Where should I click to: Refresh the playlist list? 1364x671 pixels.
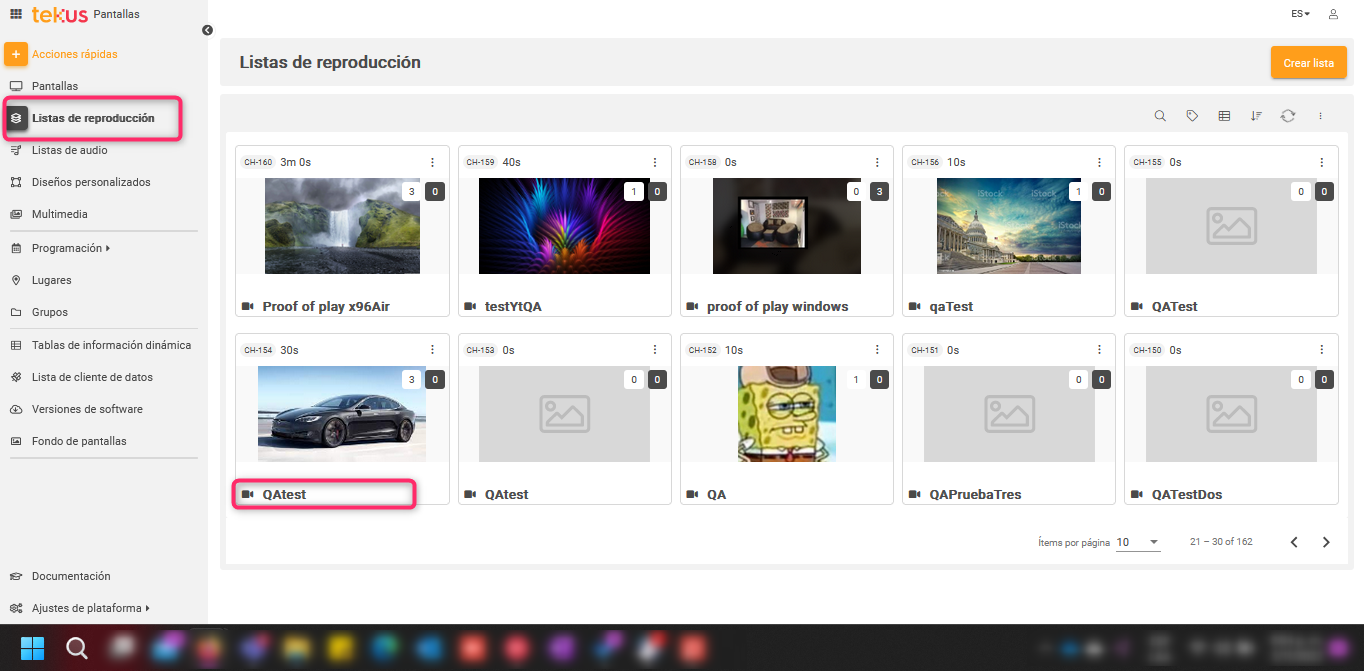pos(1288,116)
